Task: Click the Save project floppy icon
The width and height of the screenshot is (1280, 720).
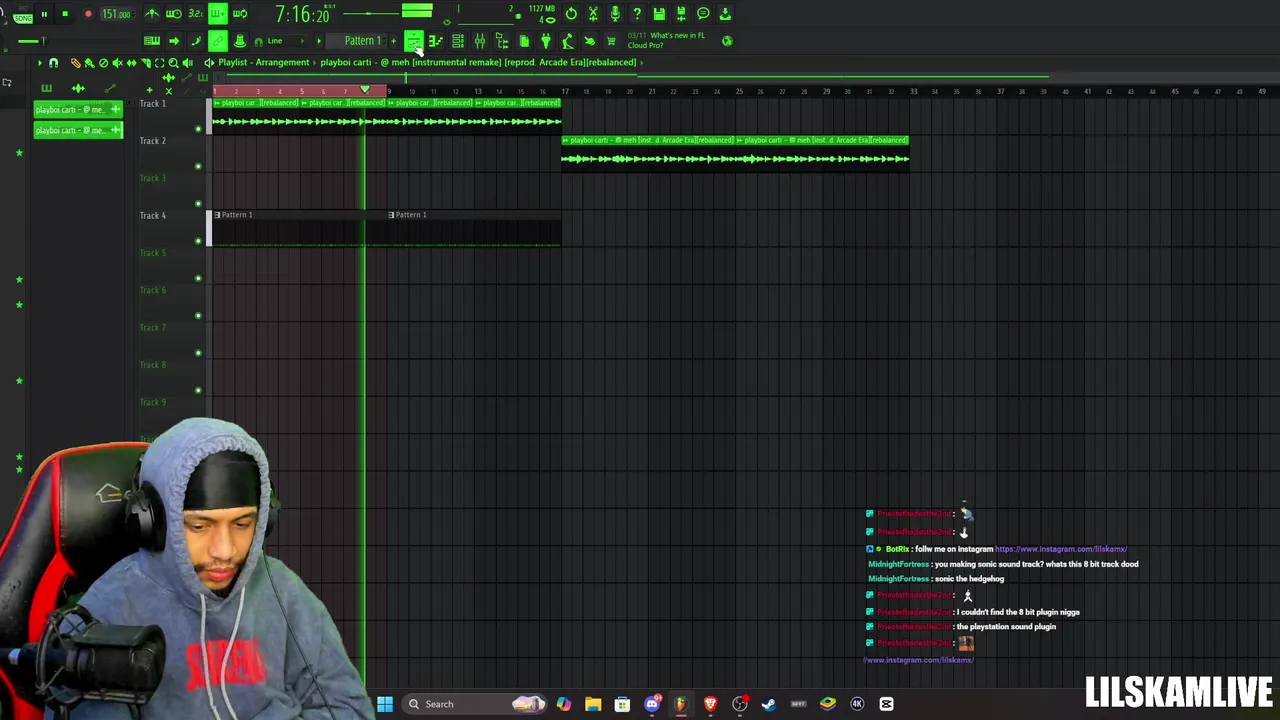Action: 659,14
